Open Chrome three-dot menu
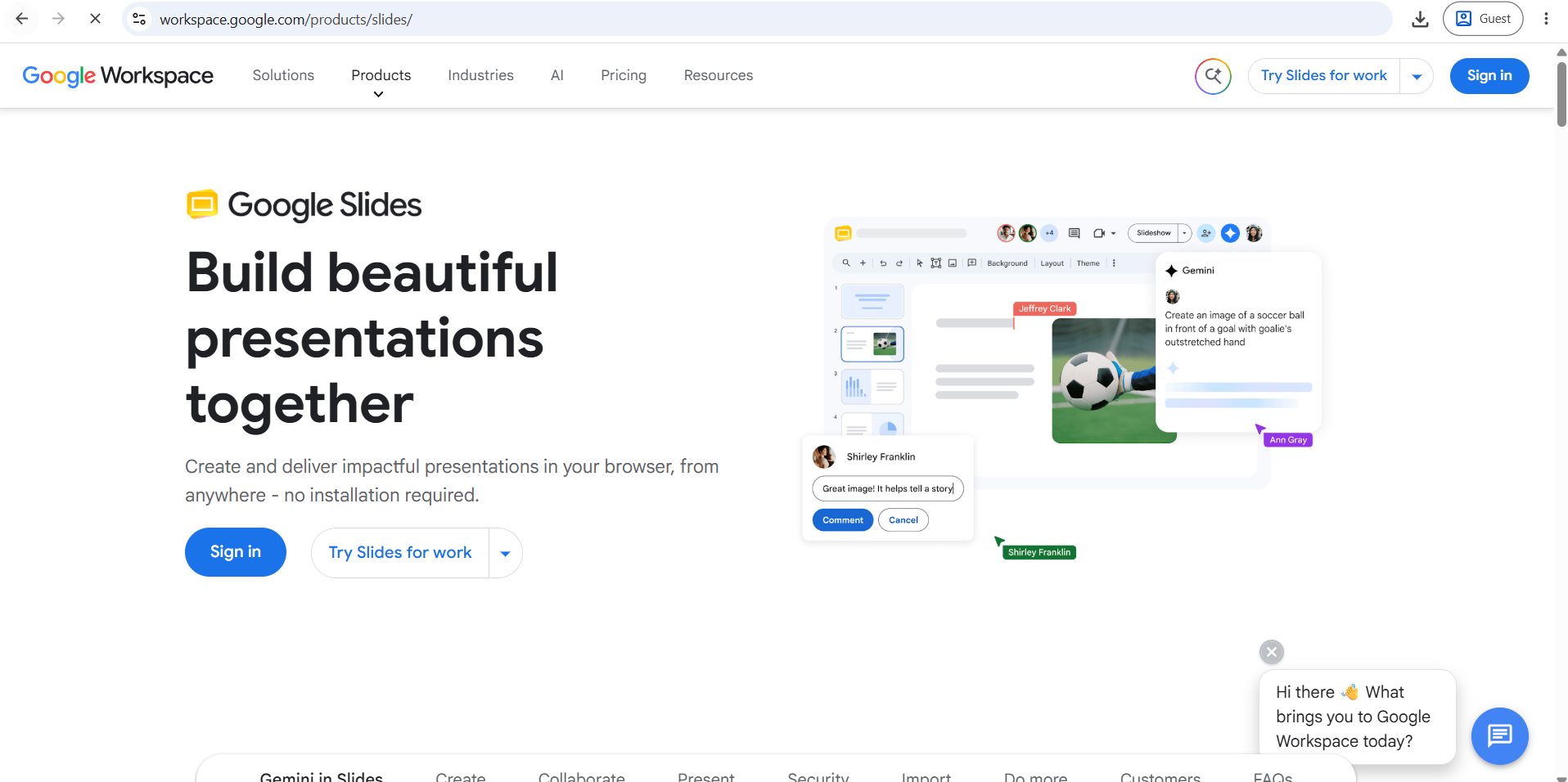The height and width of the screenshot is (782, 1568). click(x=1545, y=19)
